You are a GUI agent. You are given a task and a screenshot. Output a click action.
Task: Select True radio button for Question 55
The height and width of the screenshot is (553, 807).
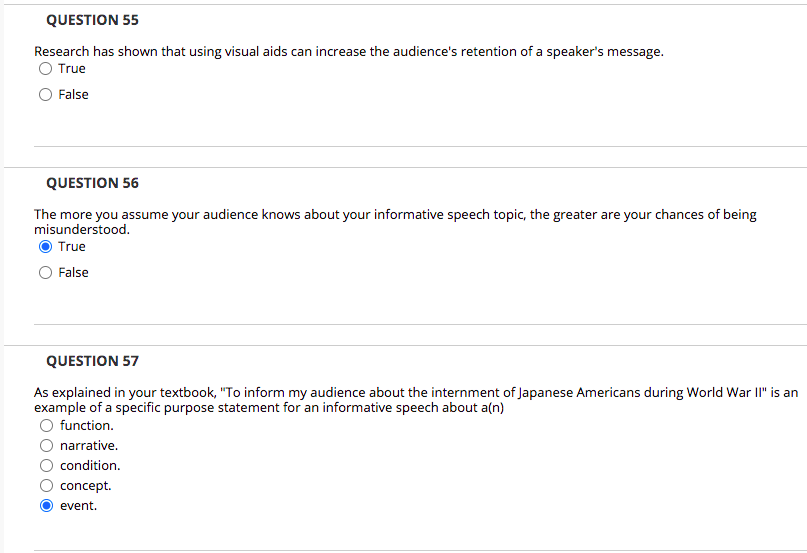click(x=45, y=69)
